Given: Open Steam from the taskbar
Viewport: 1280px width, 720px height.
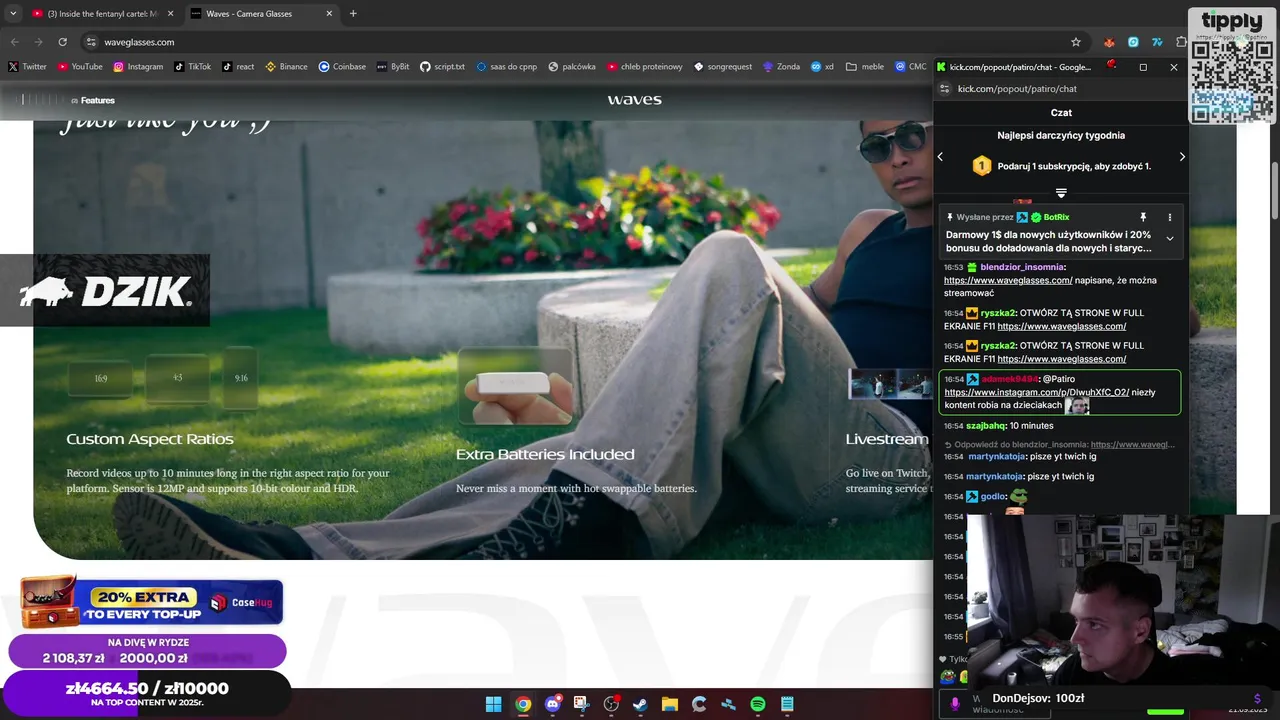Looking at the screenshot, I should point(640,704).
